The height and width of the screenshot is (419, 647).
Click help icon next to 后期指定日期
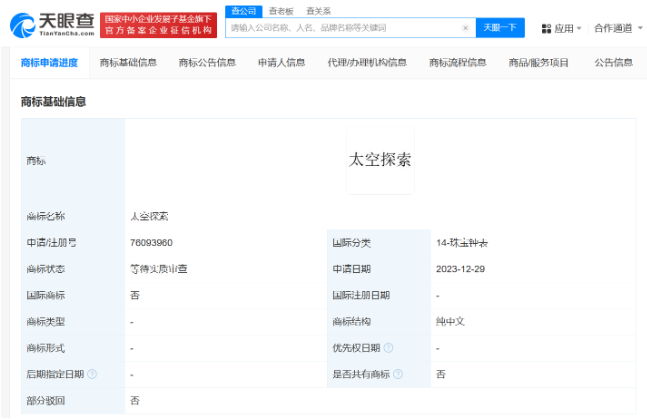click(92, 374)
